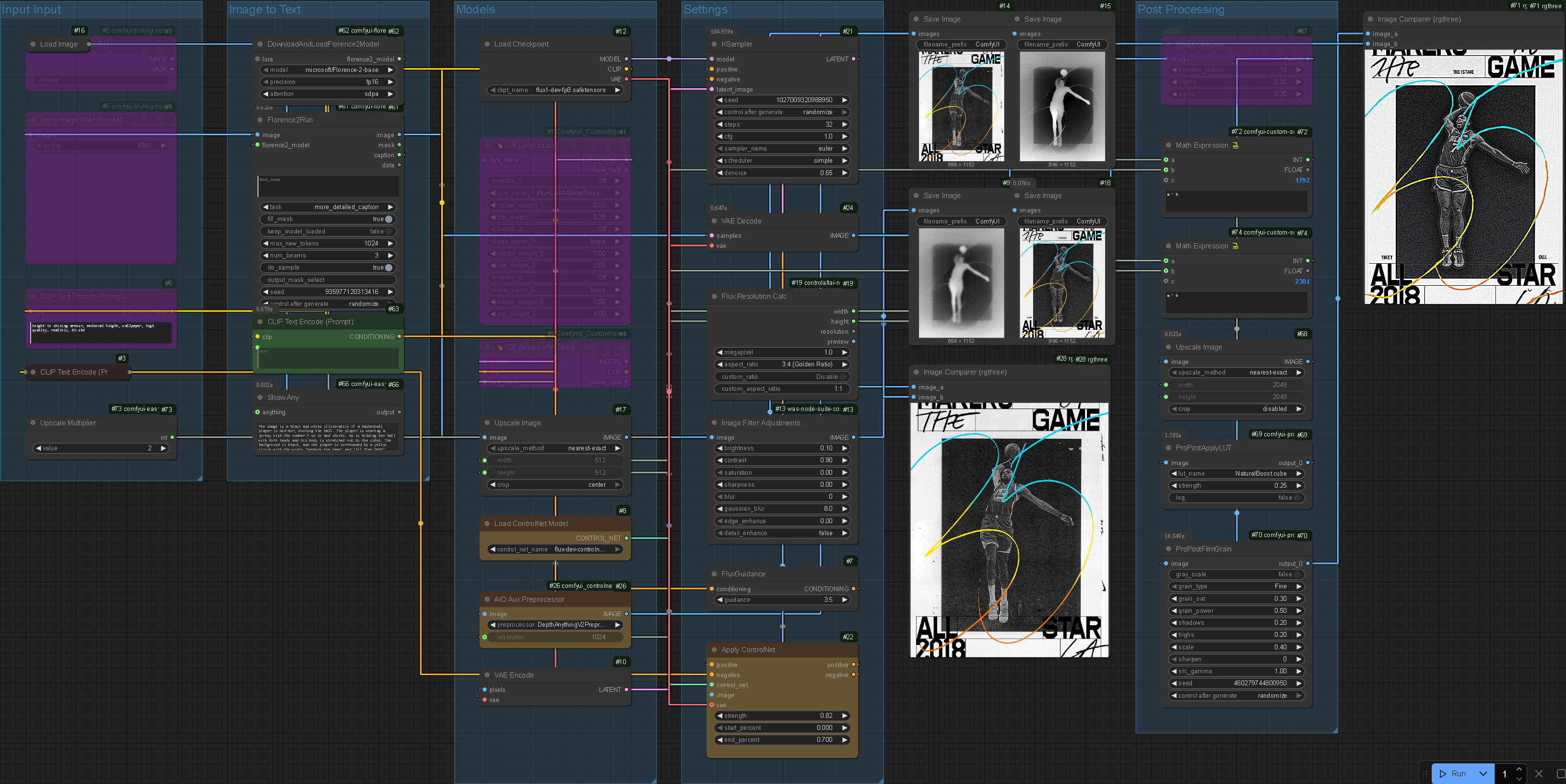Viewport: 1566px width, 784px height.
Task: Click the yellow icon beside second Math Expression title
Action: click(x=1235, y=246)
